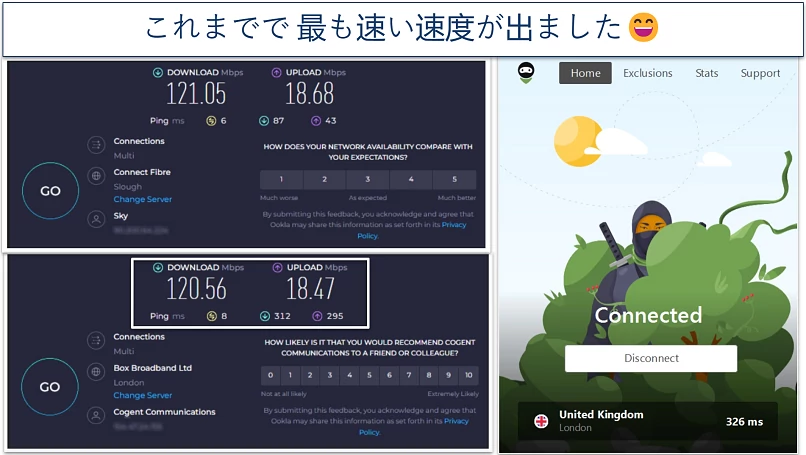Click the Disconnect button
Screen dimensions: 806x455
tap(651, 358)
